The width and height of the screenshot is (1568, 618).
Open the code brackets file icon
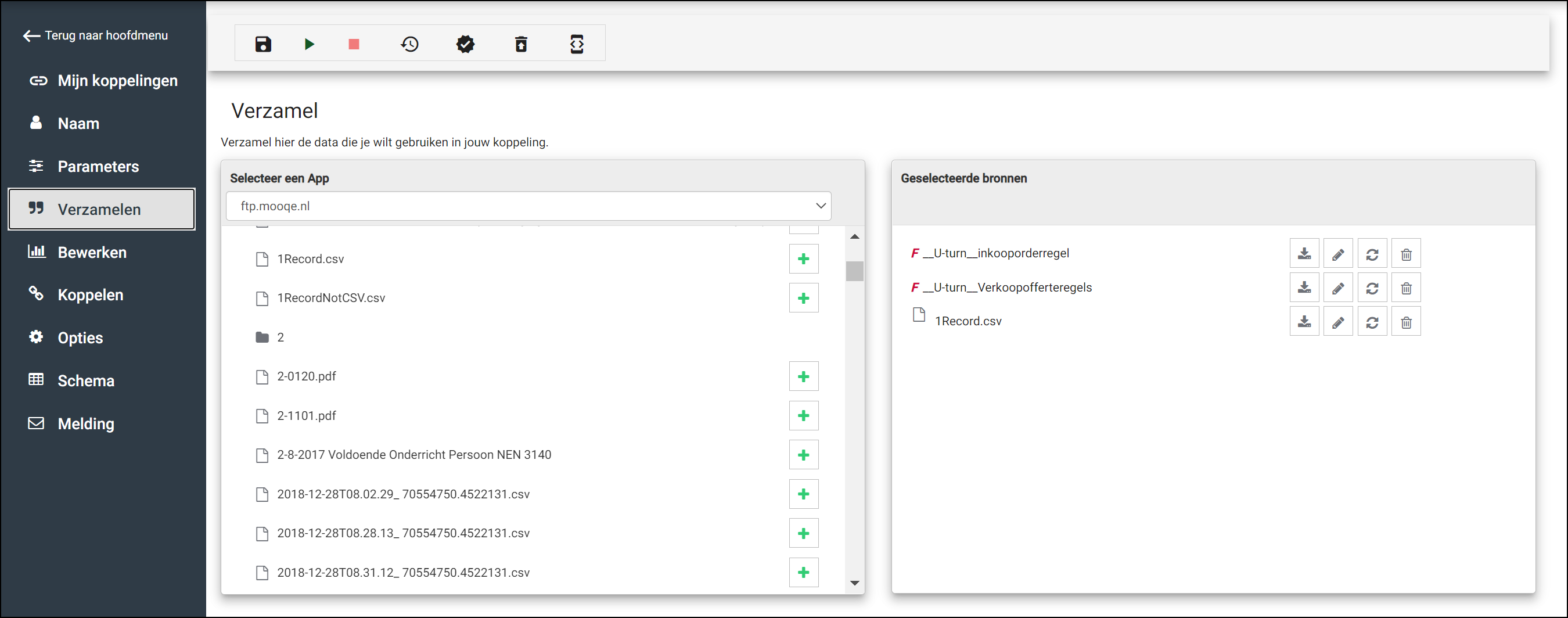pos(577,44)
